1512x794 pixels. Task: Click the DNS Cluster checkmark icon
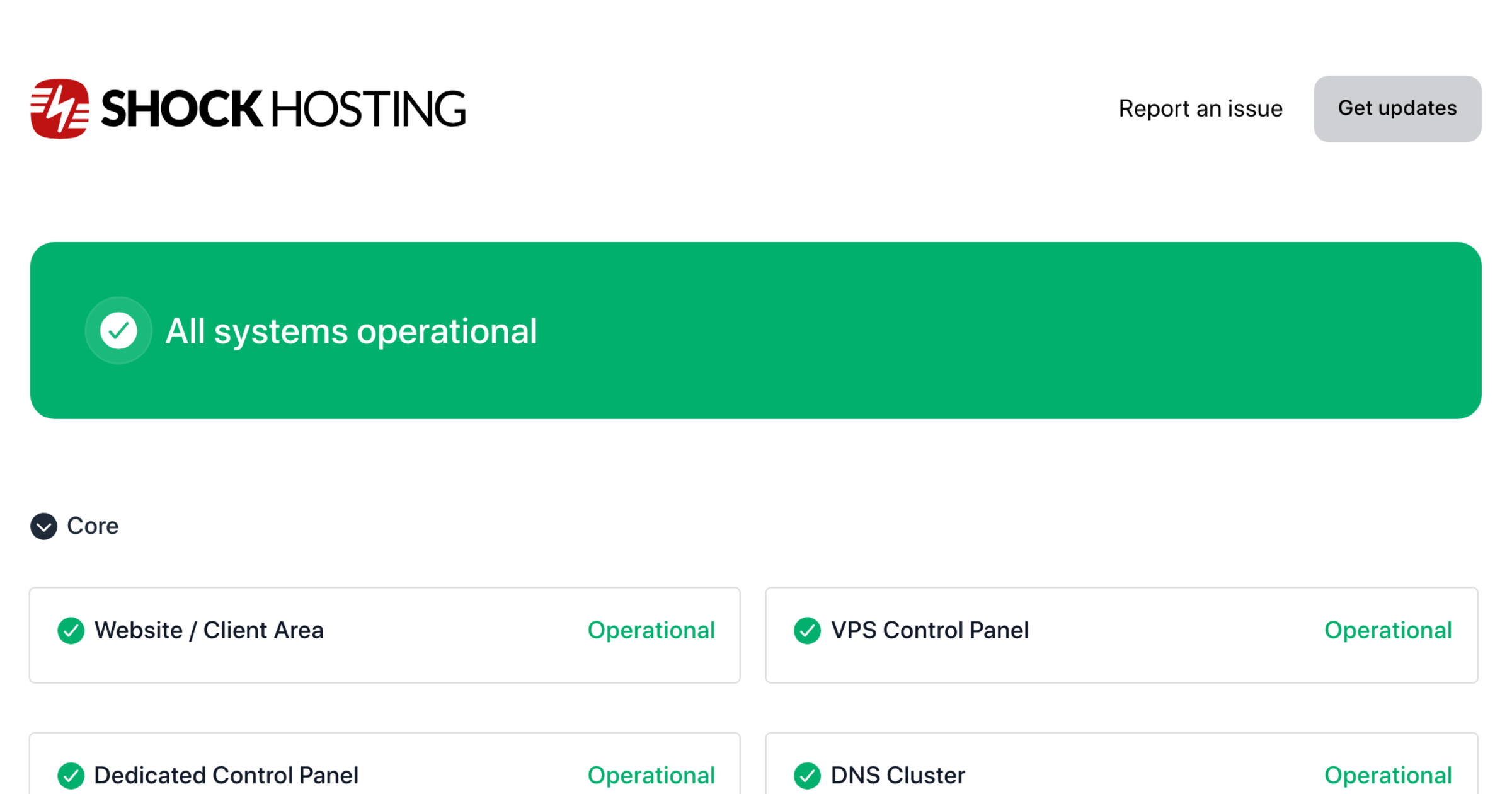pyautogui.click(x=807, y=776)
